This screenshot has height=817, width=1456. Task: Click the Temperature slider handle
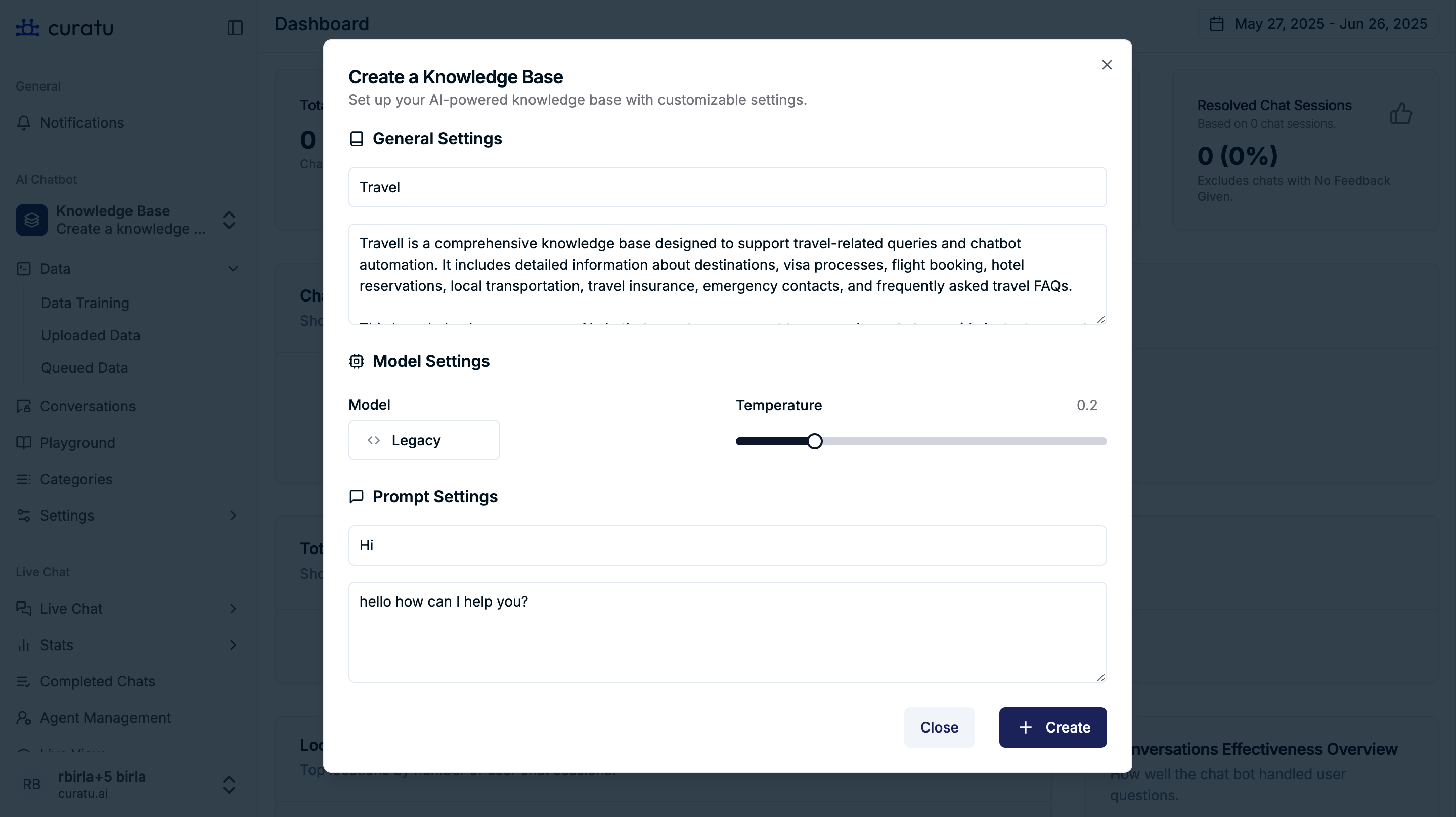pos(814,441)
